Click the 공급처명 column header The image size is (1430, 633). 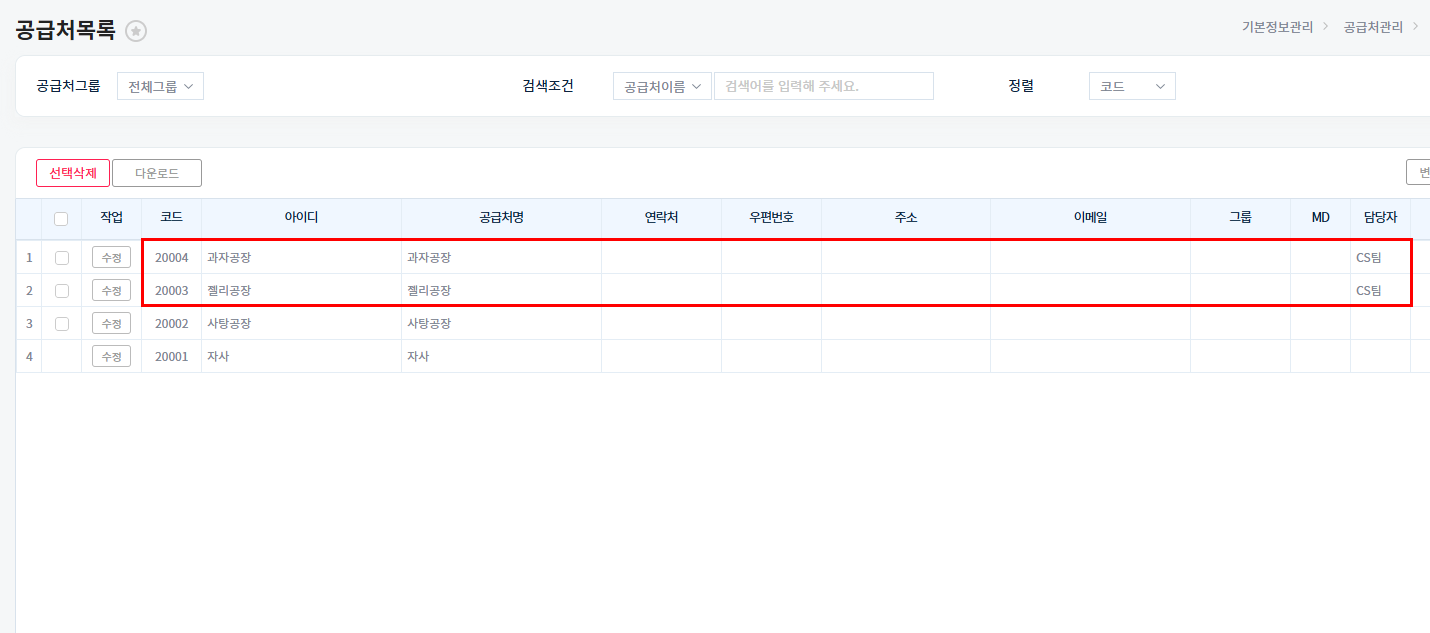point(501,217)
